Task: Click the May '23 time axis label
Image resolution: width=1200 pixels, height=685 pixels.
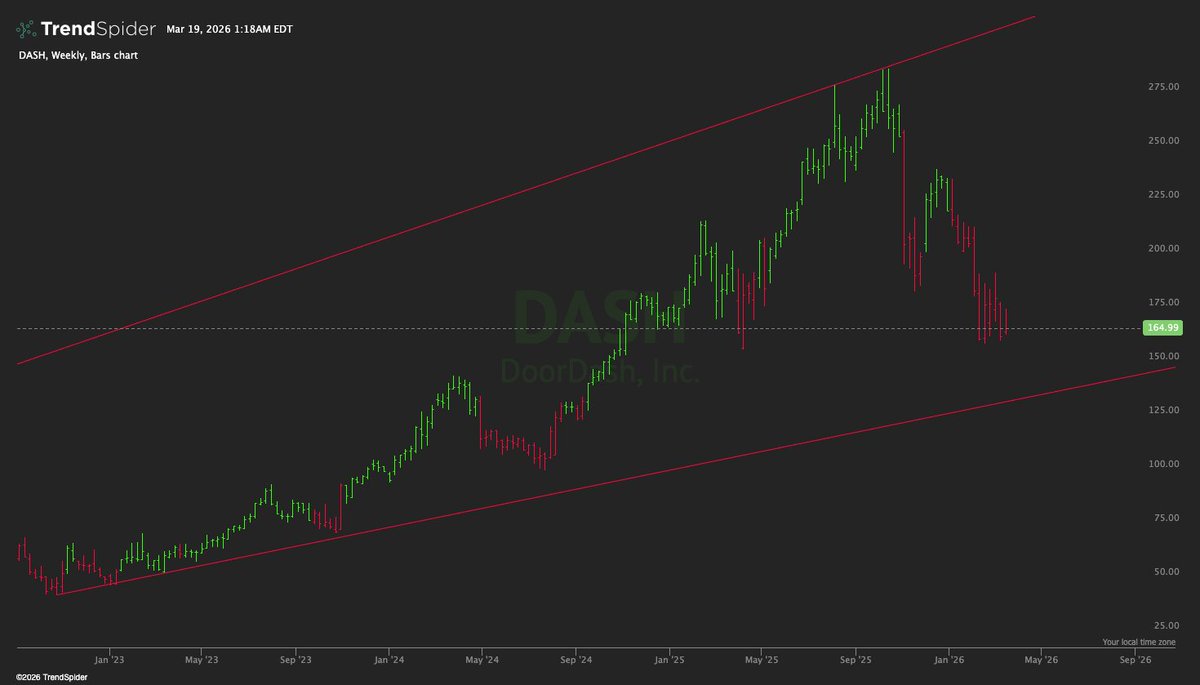Action: pyautogui.click(x=202, y=660)
